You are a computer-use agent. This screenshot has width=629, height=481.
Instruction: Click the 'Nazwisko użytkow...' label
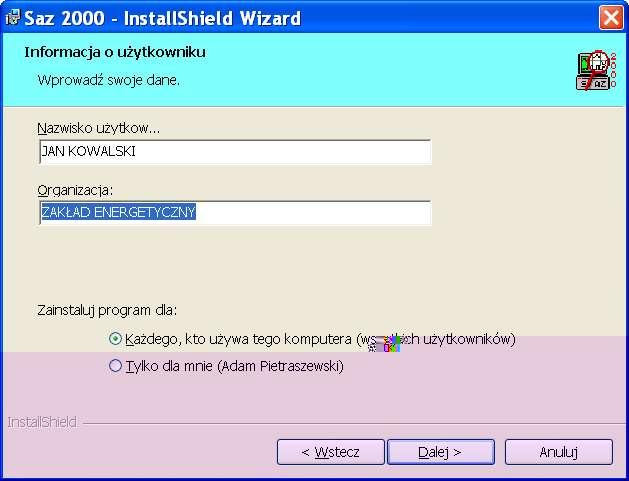point(99,129)
